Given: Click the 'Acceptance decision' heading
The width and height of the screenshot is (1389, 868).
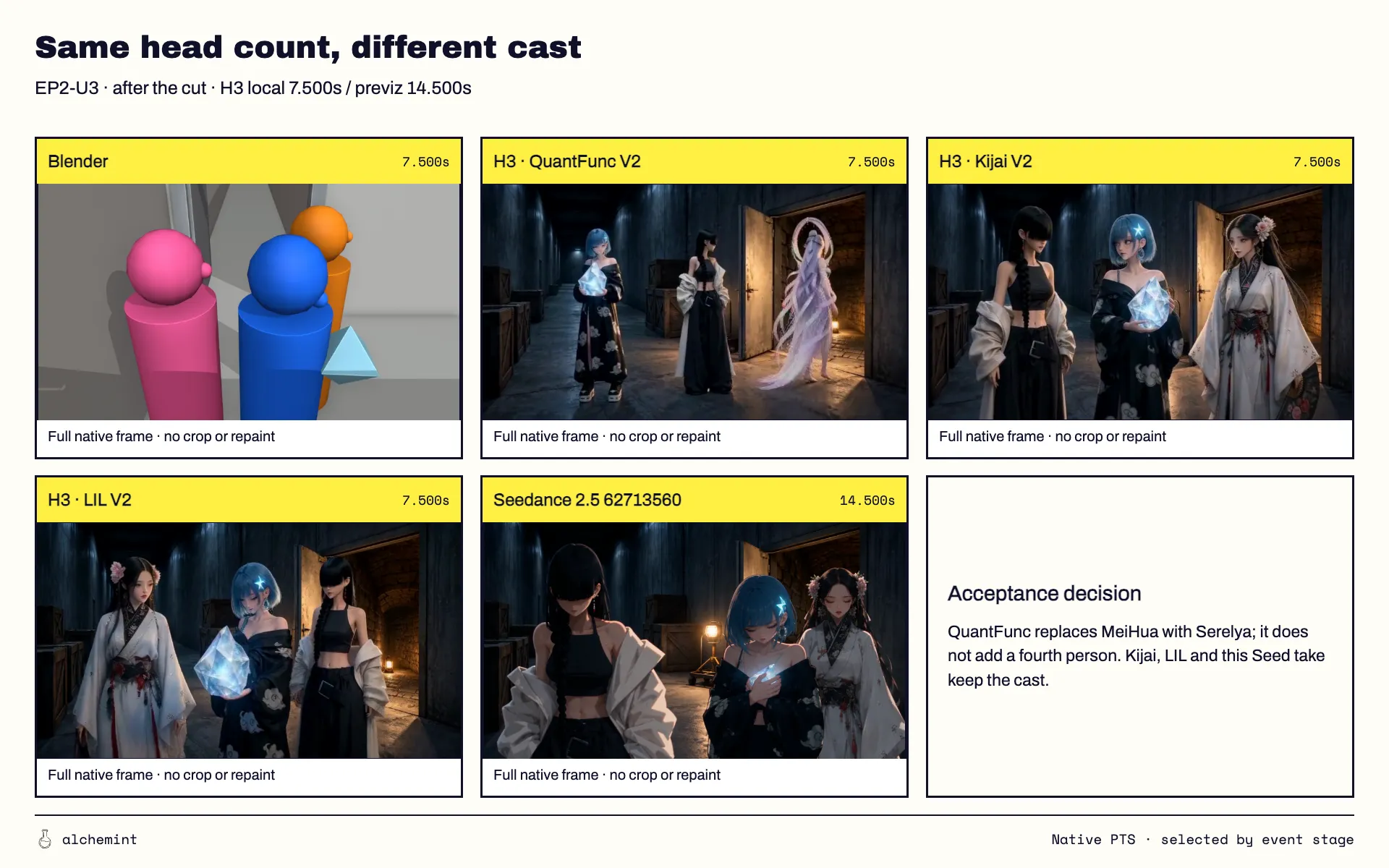Looking at the screenshot, I should 1044,594.
